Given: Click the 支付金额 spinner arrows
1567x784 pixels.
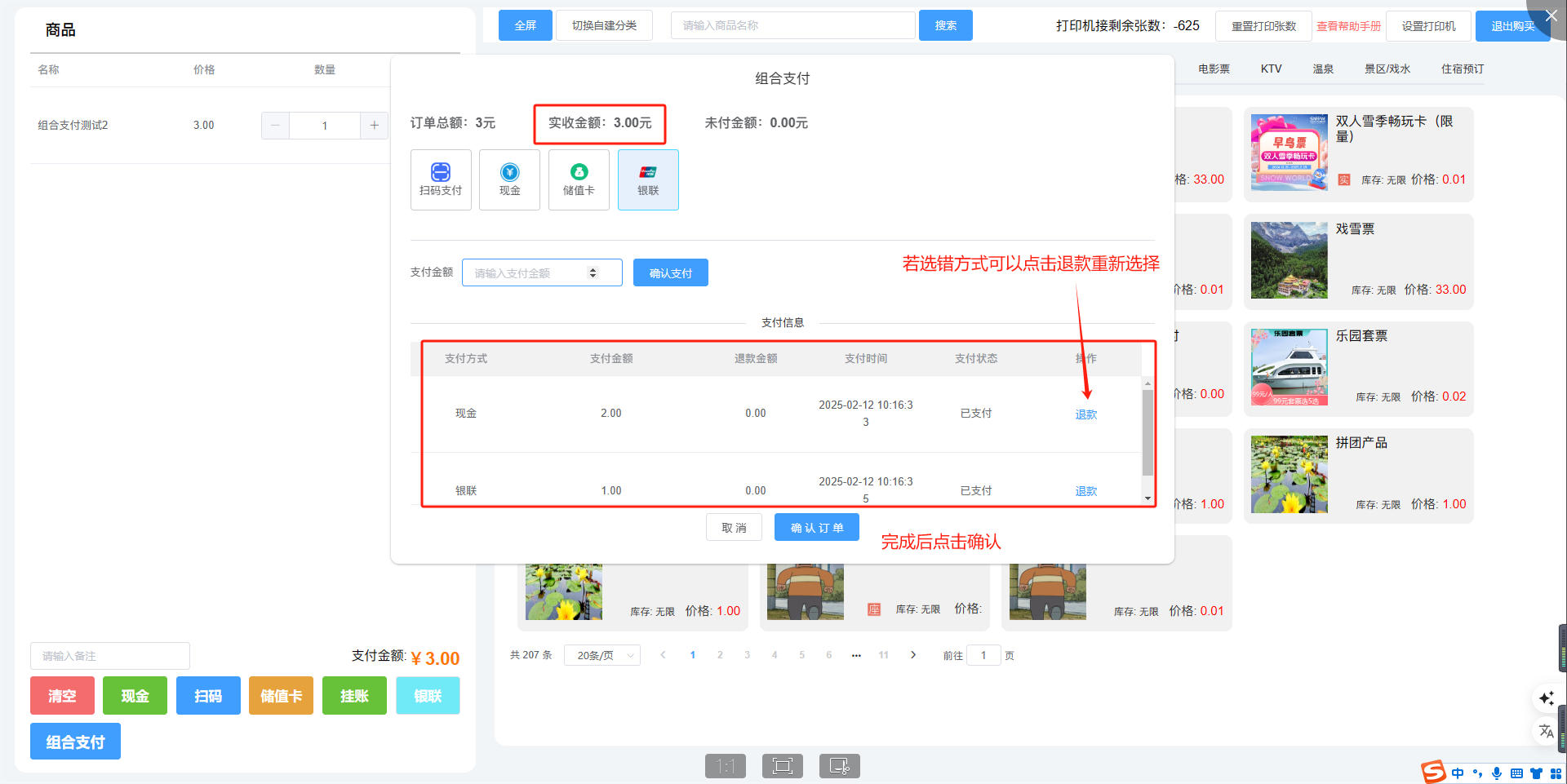Looking at the screenshot, I should point(593,272).
